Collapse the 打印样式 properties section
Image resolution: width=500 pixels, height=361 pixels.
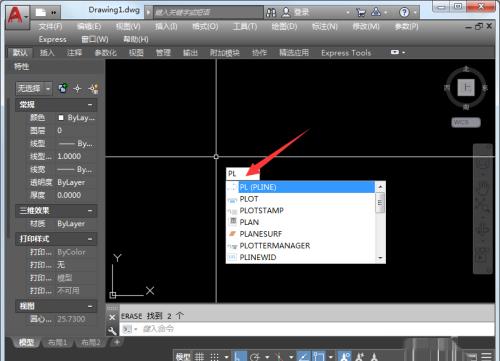pos(90,239)
